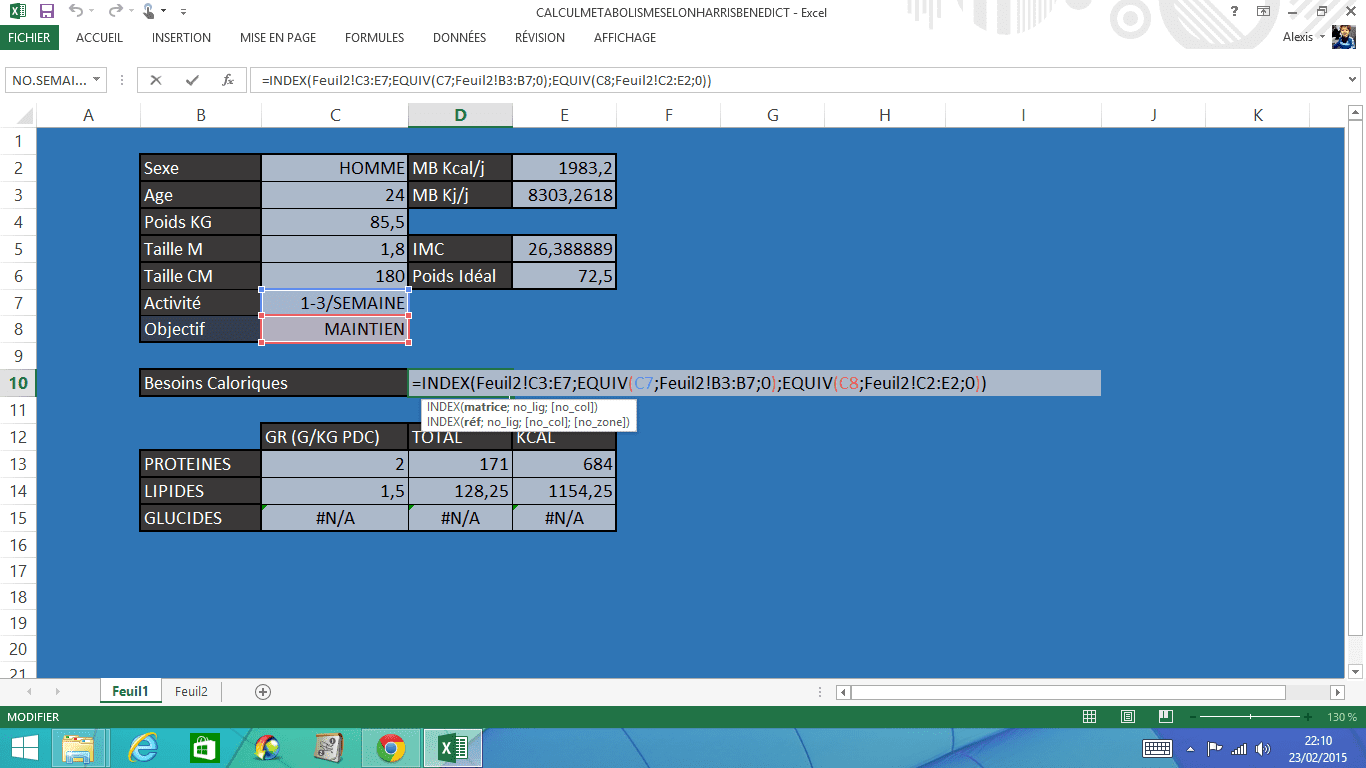Undo the last action

[x=76, y=12]
